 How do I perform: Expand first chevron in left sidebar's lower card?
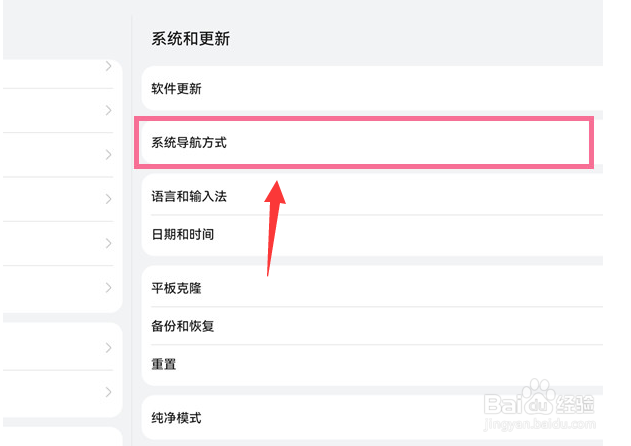tap(108, 348)
